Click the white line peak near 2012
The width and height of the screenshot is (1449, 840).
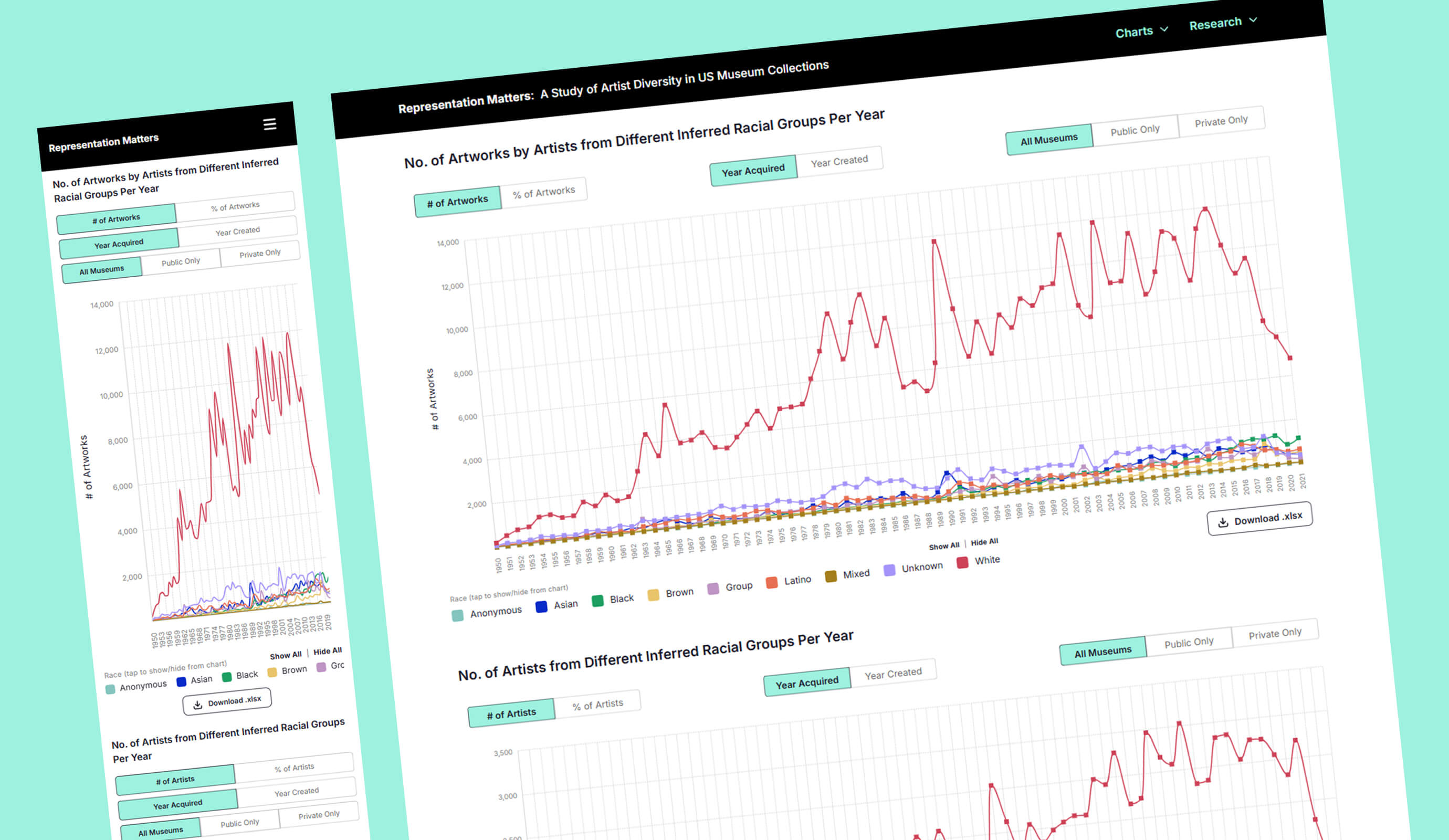point(1205,209)
